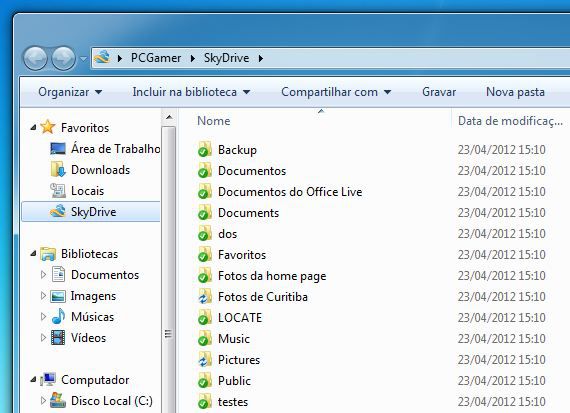
Task: Select the Backup folder icon
Action: pos(205,149)
